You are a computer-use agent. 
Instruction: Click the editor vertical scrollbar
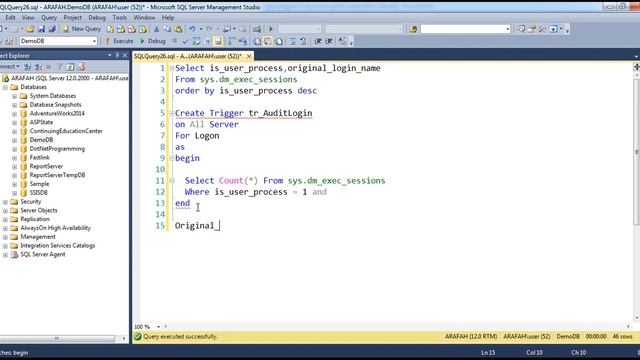[x=636, y=152]
